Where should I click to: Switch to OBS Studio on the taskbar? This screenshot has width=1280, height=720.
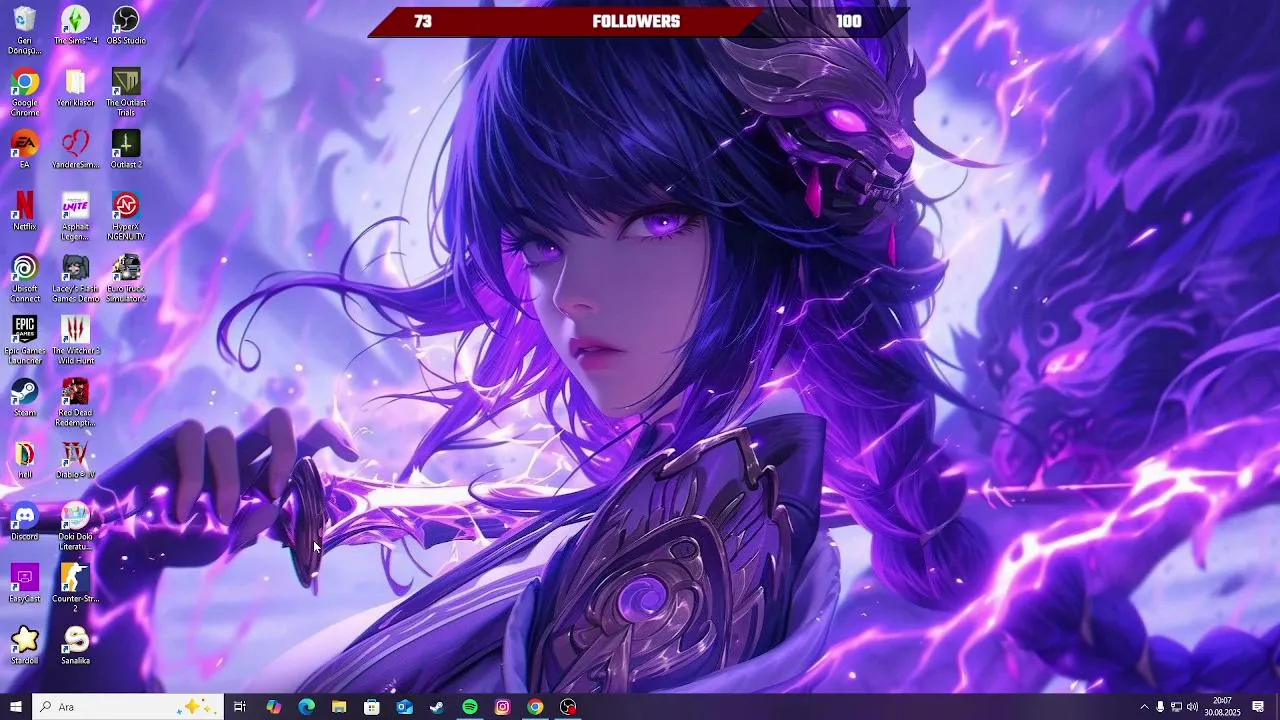[x=568, y=707]
